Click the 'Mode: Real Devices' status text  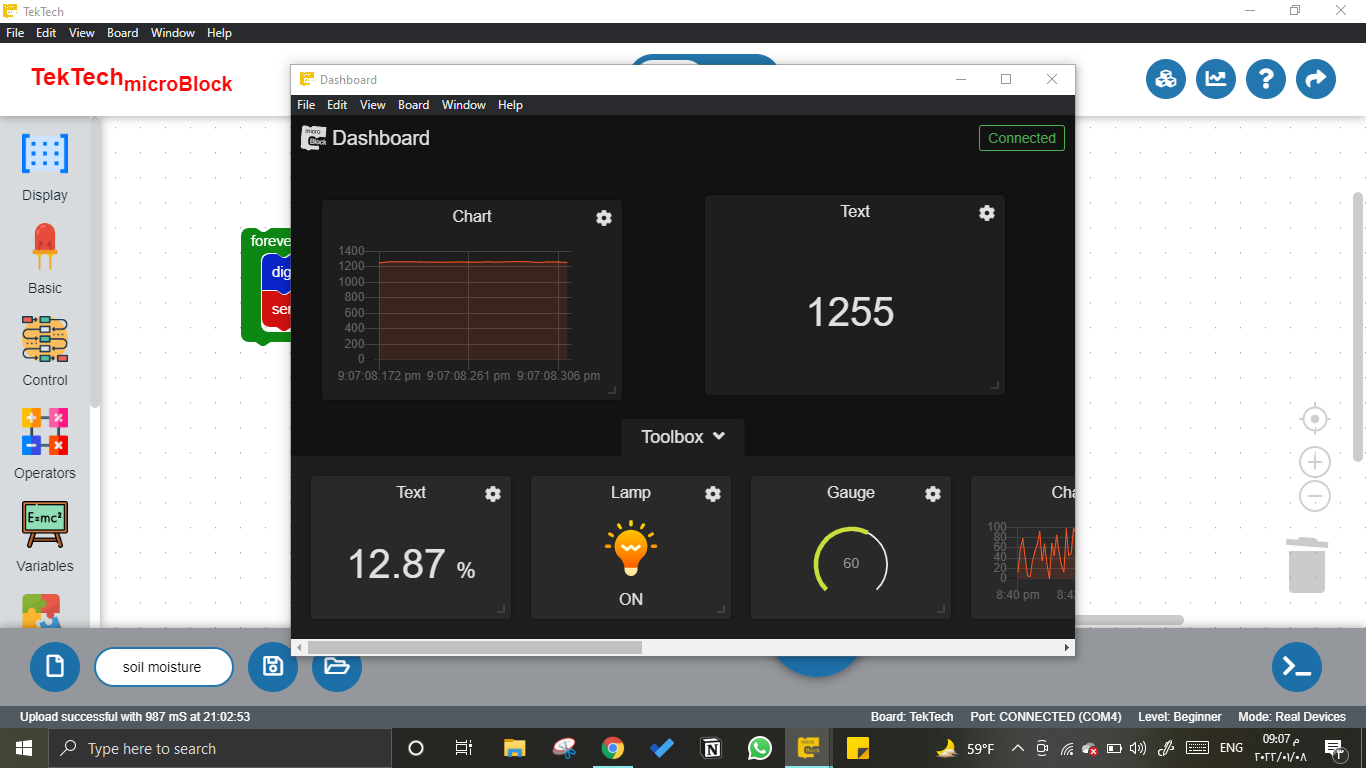pyautogui.click(x=1292, y=717)
